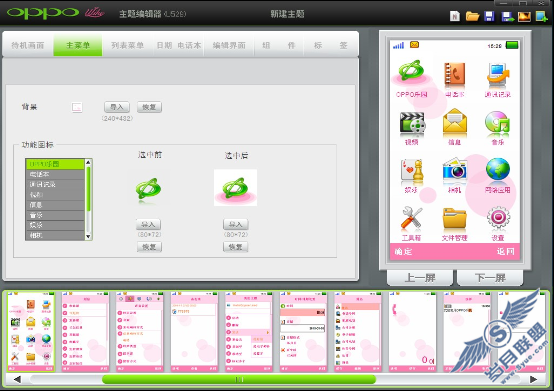Image resolution: width=554 pixels, height=391 pixels.
Task: Click the signal strength icon in preview
Action: point(399,45)
